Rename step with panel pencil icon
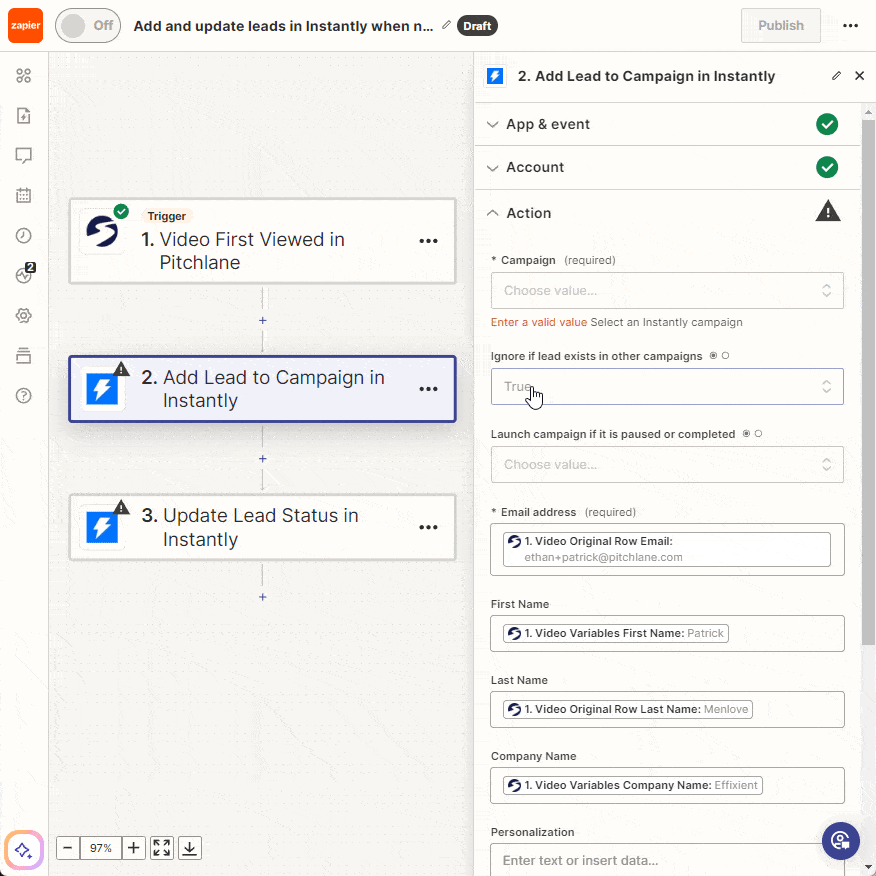The width and height of the screenshot is (876, 876). click(836, 76)
